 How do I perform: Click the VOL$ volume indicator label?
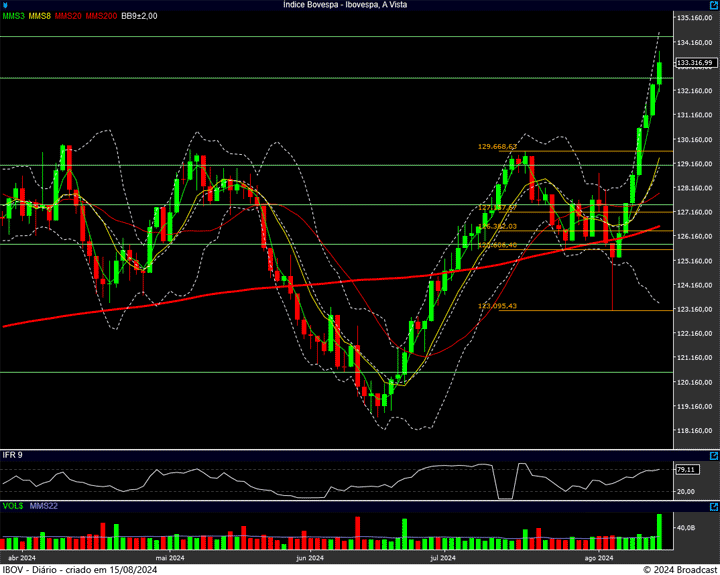pos(13,507)
